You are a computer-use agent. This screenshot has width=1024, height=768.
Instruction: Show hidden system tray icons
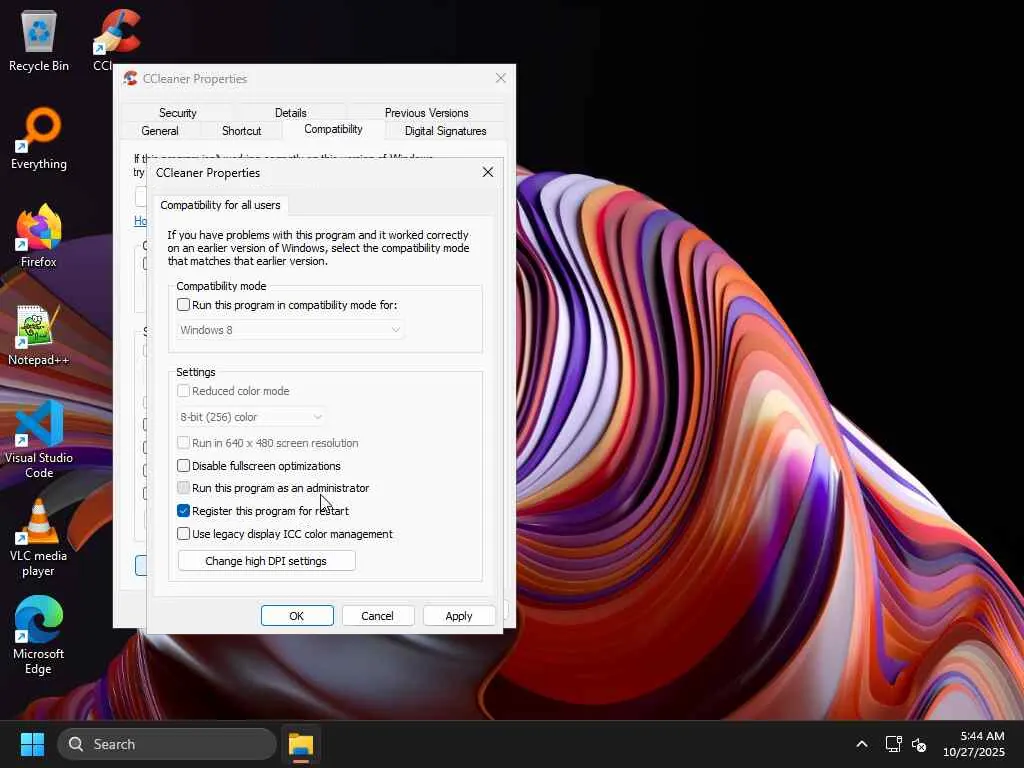(862, 744)
